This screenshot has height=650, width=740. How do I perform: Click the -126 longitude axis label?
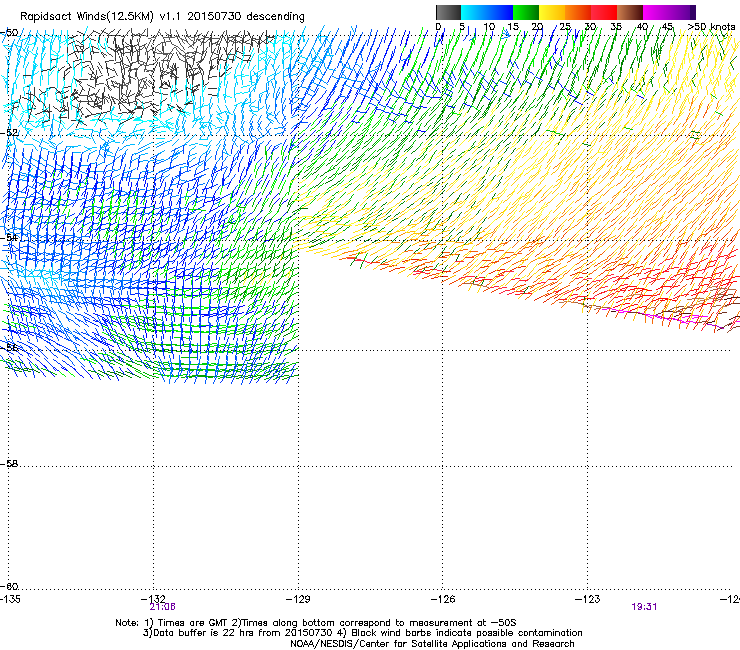coord(443,599)
